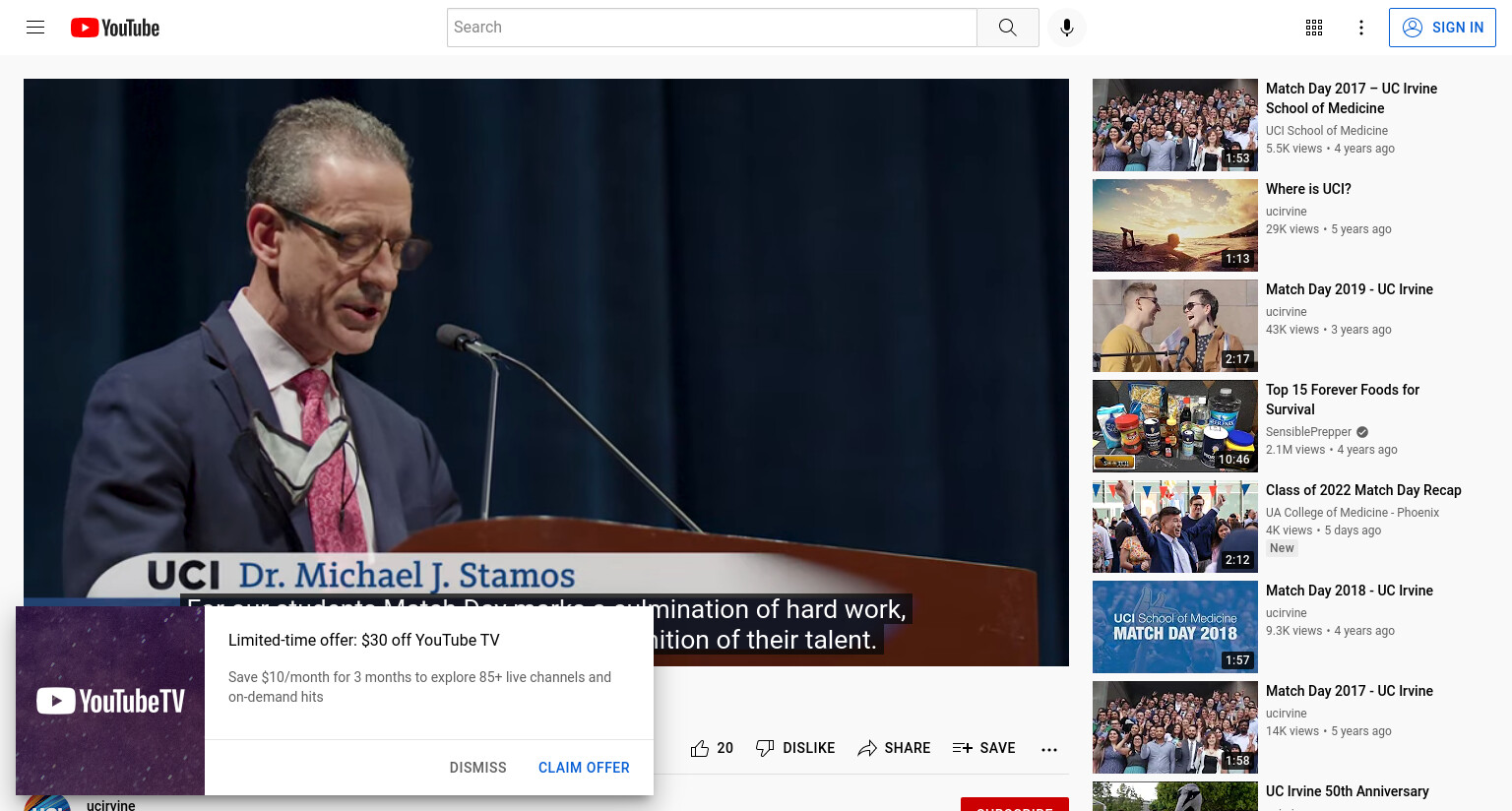Click 'Match Day 2019 - UC Irvine' title
This screenshot has width=1512, height=811.
coord(1350,289)
